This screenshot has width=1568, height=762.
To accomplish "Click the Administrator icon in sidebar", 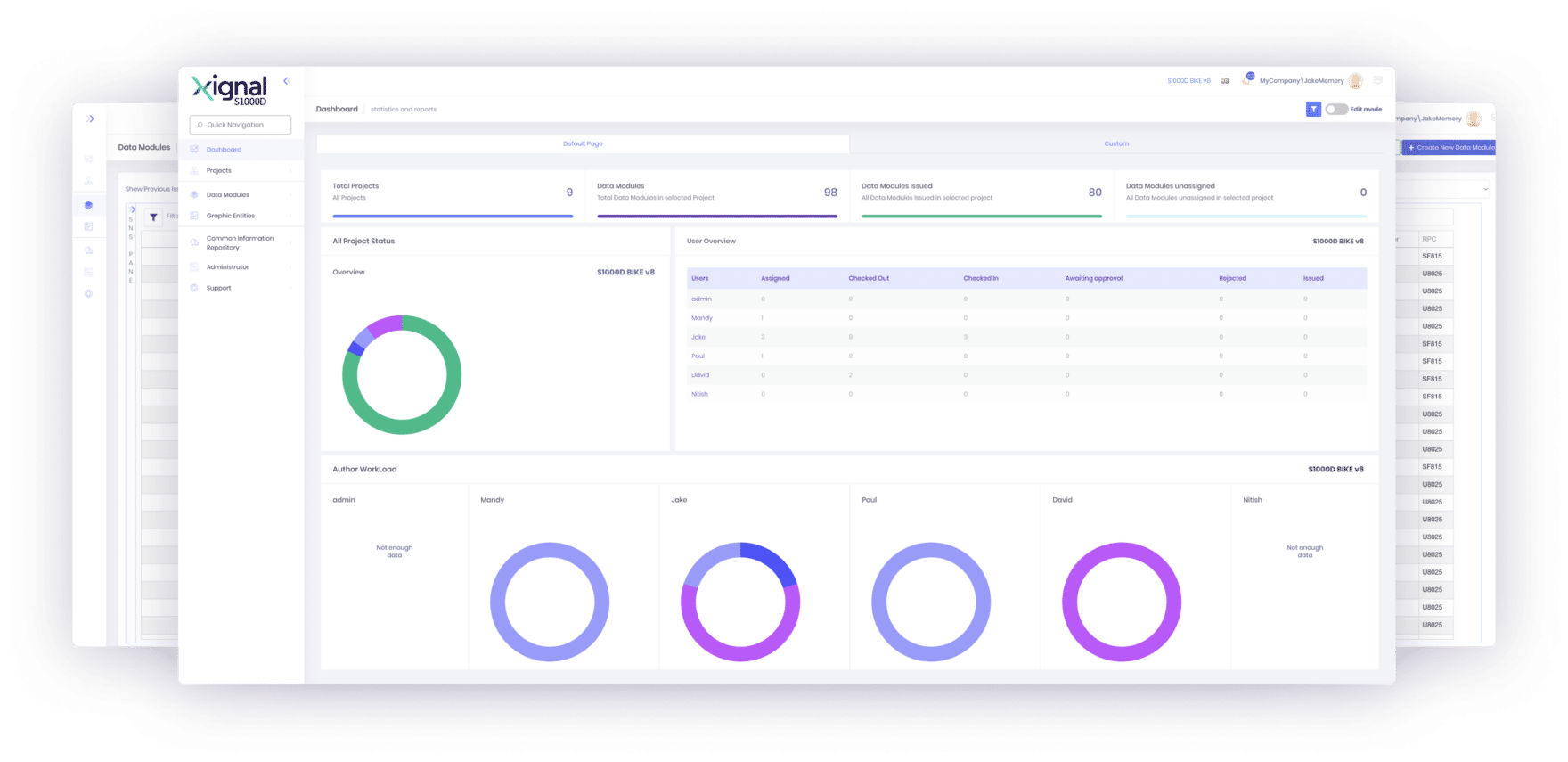I will coord(194,267).
